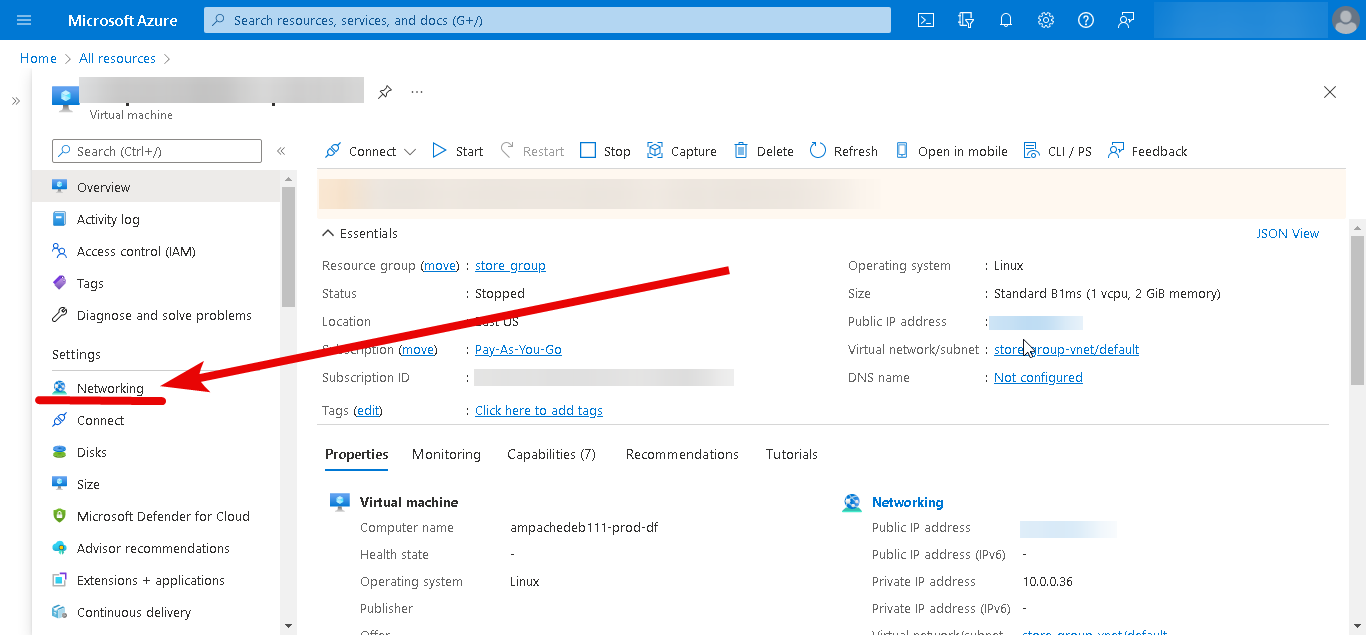The height and width of the screenshot is (635, 1366).
Task: Open the Essentials virtual network/subnet link
Action: [x=1066, y=349]
